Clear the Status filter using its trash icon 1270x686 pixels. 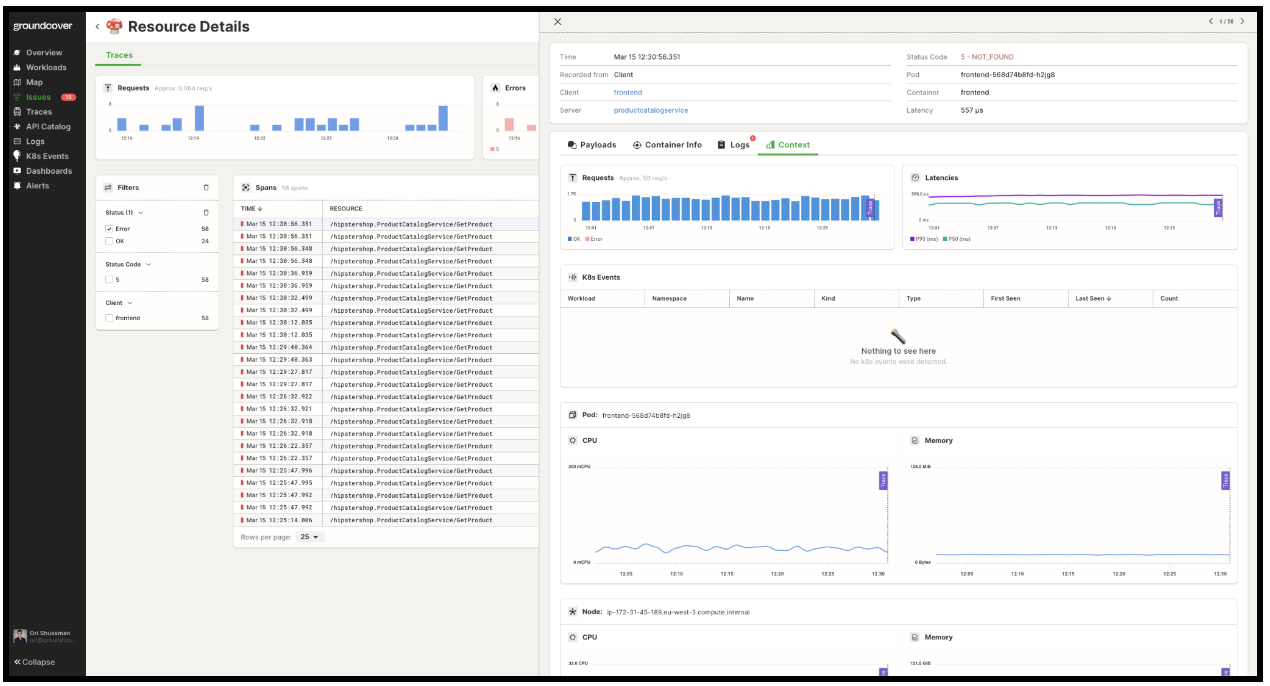click(x=206, y=212)
